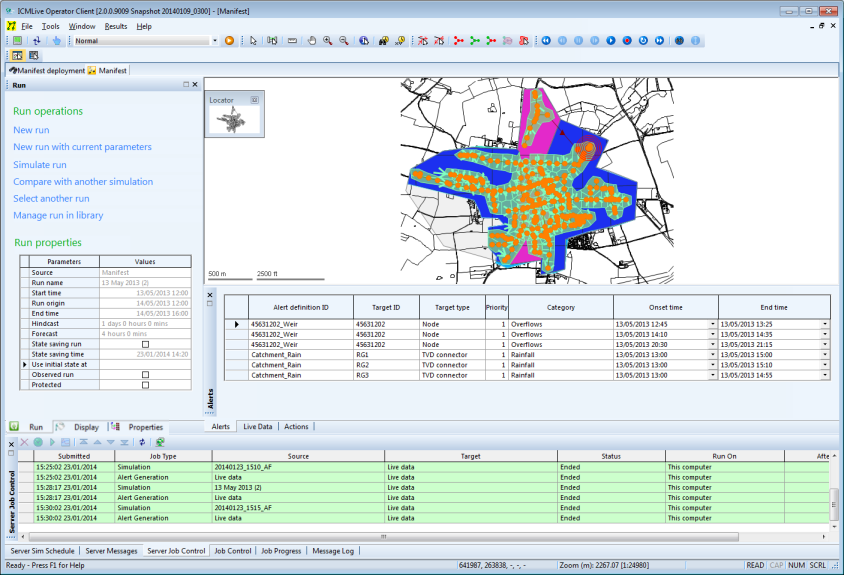Enable the State saving run checkbox
This screenshot has height=575, width=844.
point(145,344)
